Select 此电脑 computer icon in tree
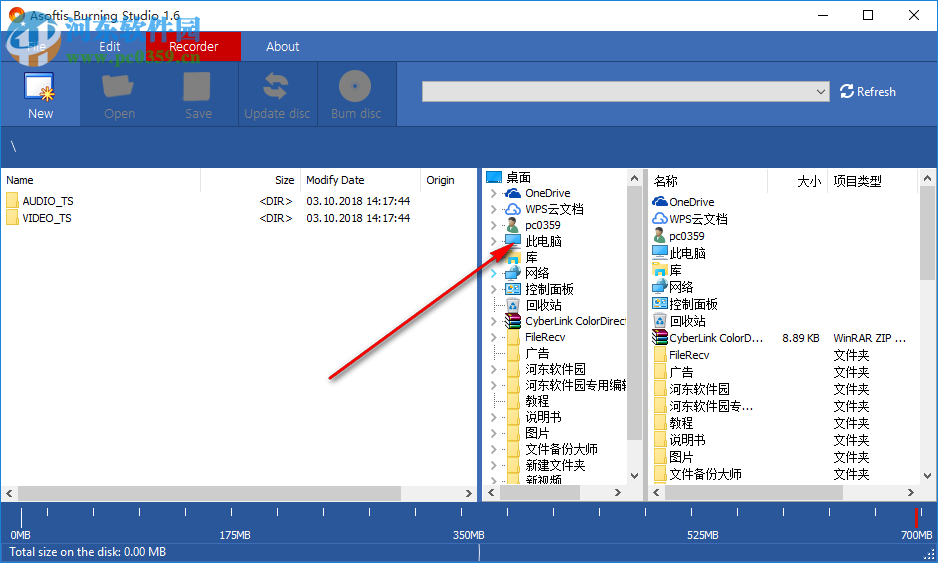 513,241
